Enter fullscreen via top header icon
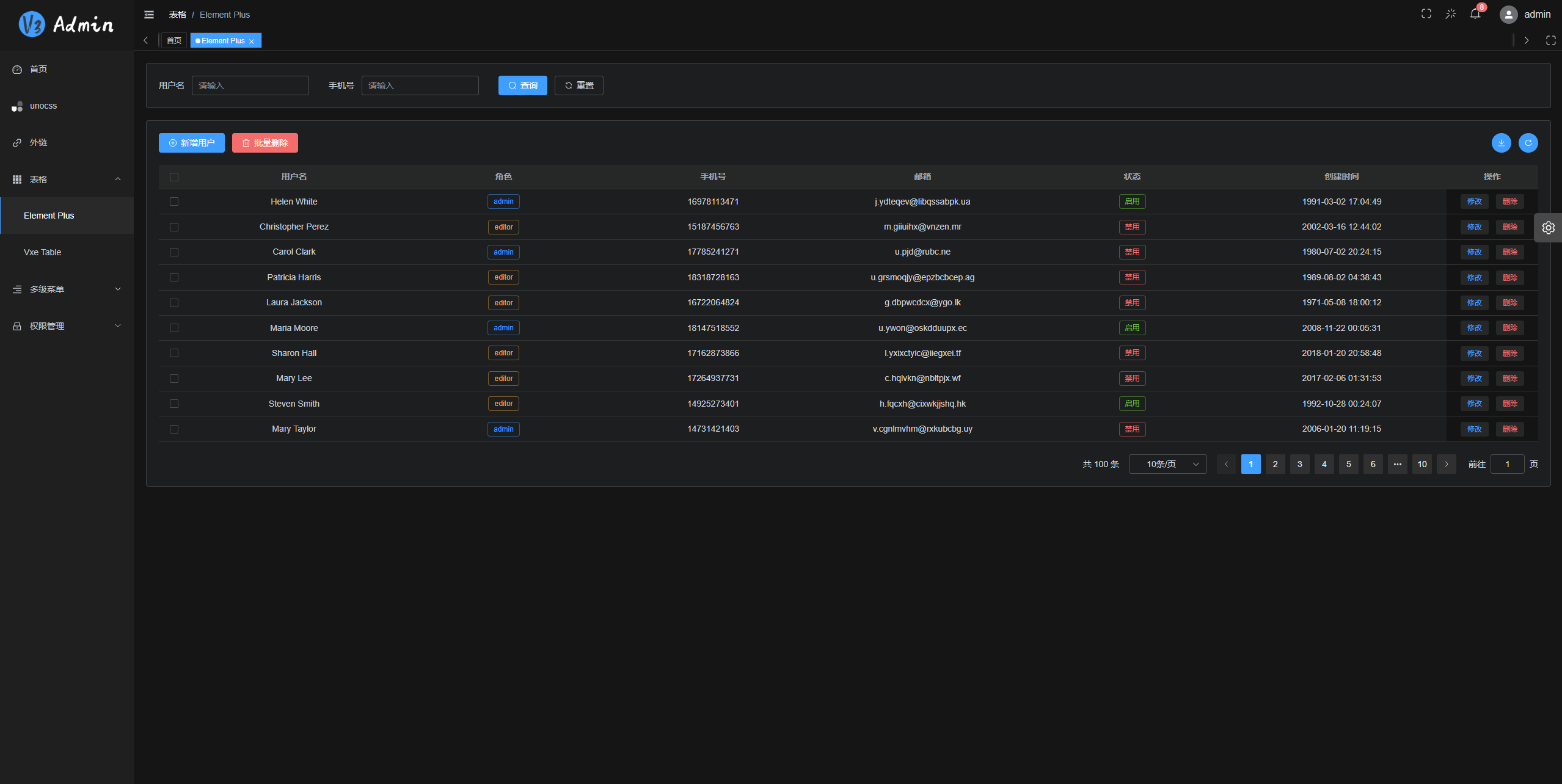The height and width of the screenshot is (784, 1562). [x=1426, y=14]
